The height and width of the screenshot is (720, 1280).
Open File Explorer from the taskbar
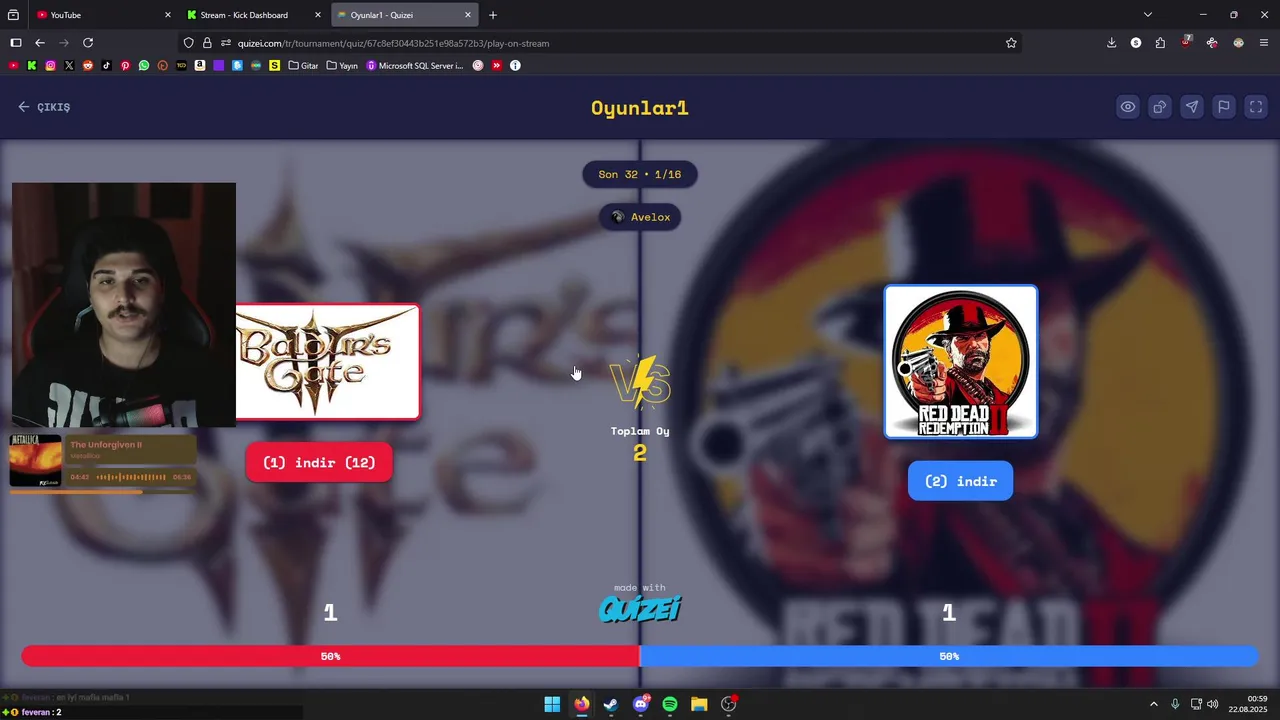tap(699, 704)
